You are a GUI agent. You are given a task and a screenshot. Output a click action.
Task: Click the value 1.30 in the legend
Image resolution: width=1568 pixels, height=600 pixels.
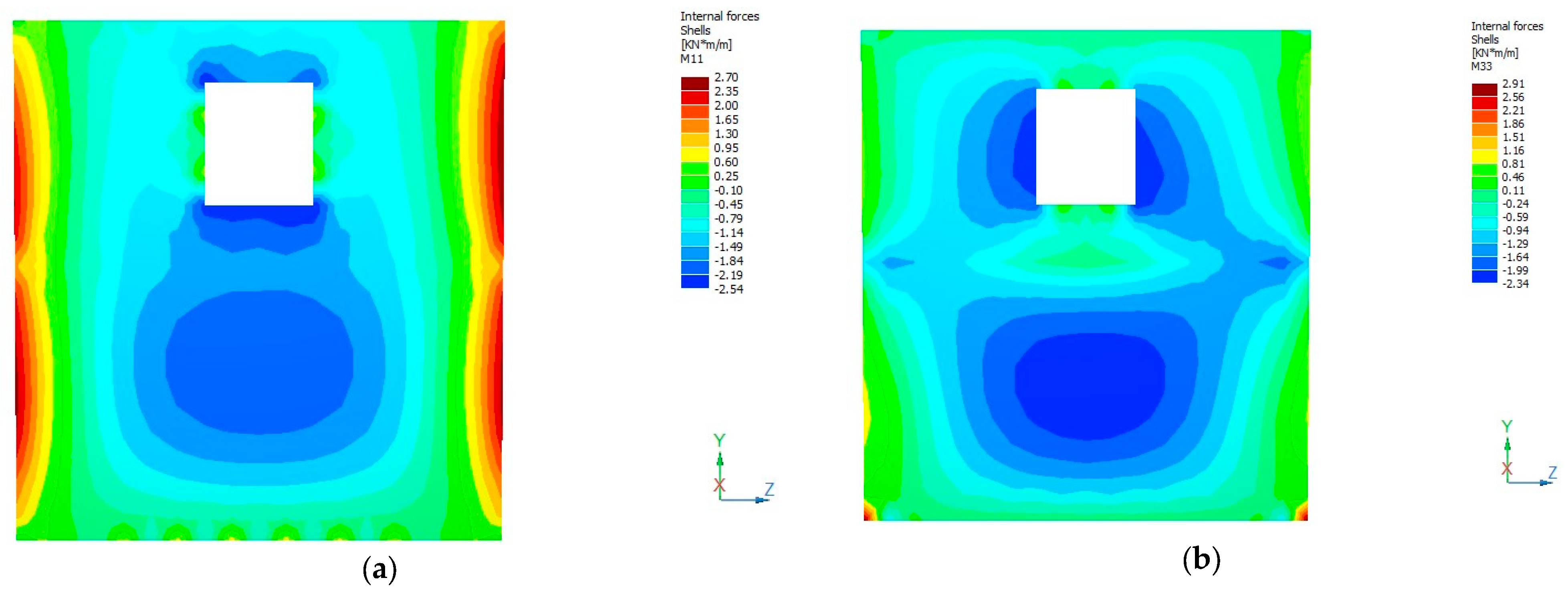click(x=726, y=134)
